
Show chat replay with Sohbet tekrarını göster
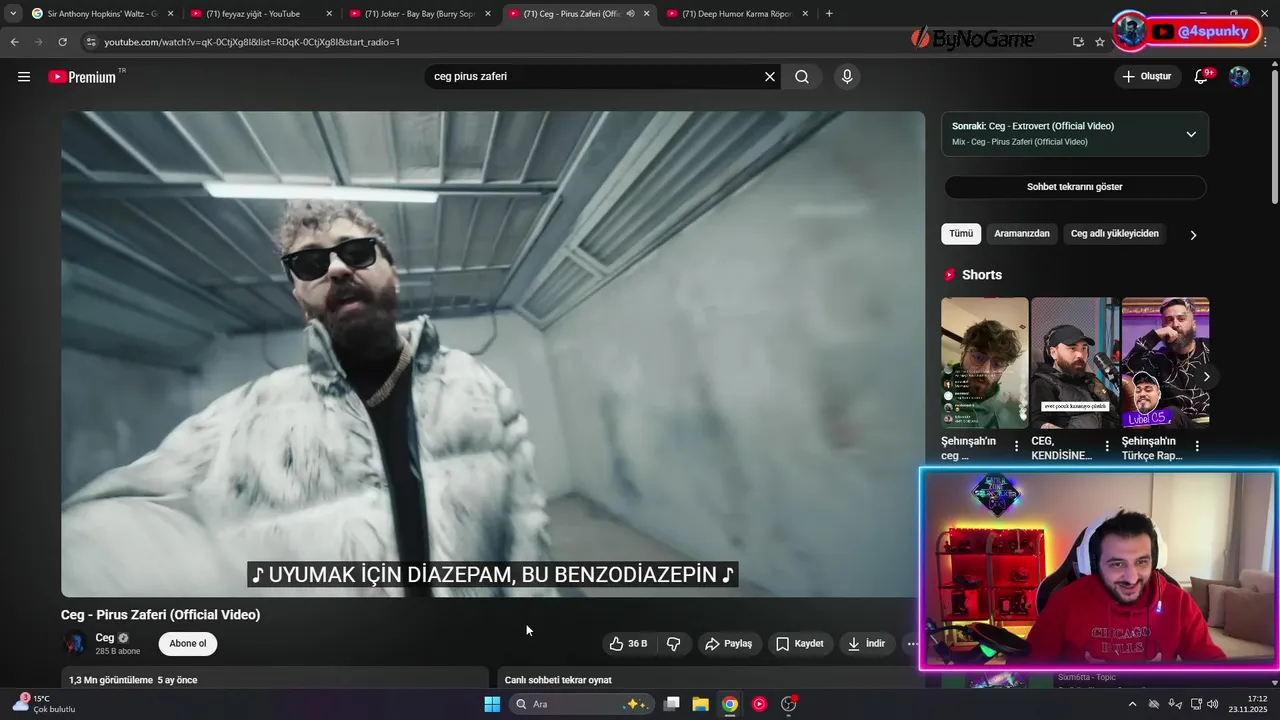[x=1075, y=187]
